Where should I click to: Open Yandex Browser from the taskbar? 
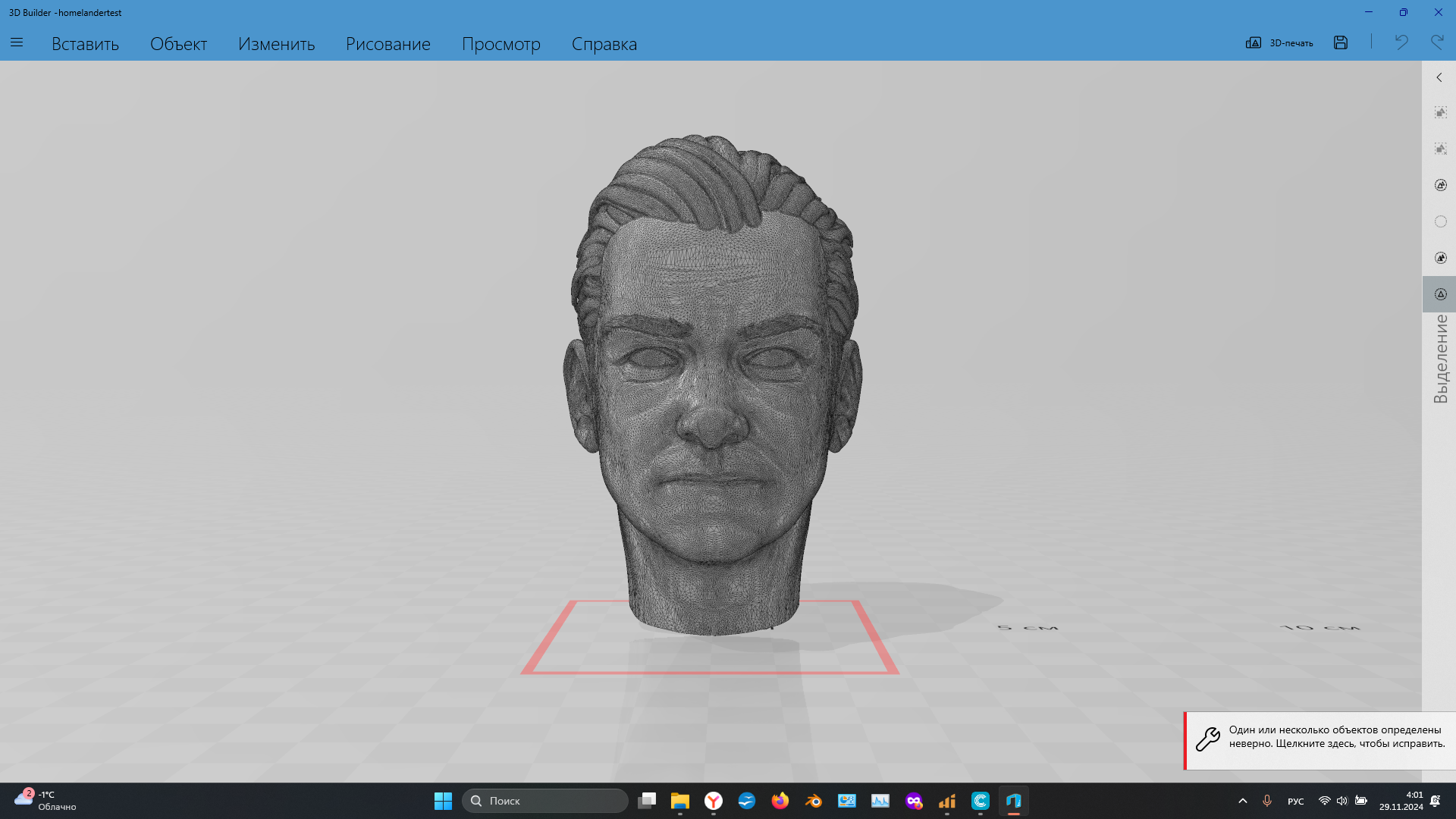714,801
